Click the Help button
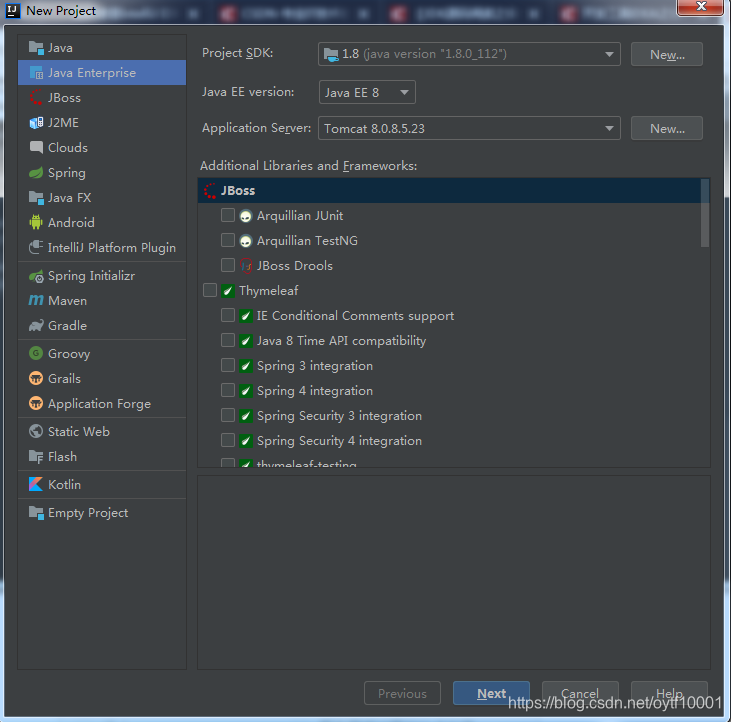731x722 pixels. pos(669,693)
